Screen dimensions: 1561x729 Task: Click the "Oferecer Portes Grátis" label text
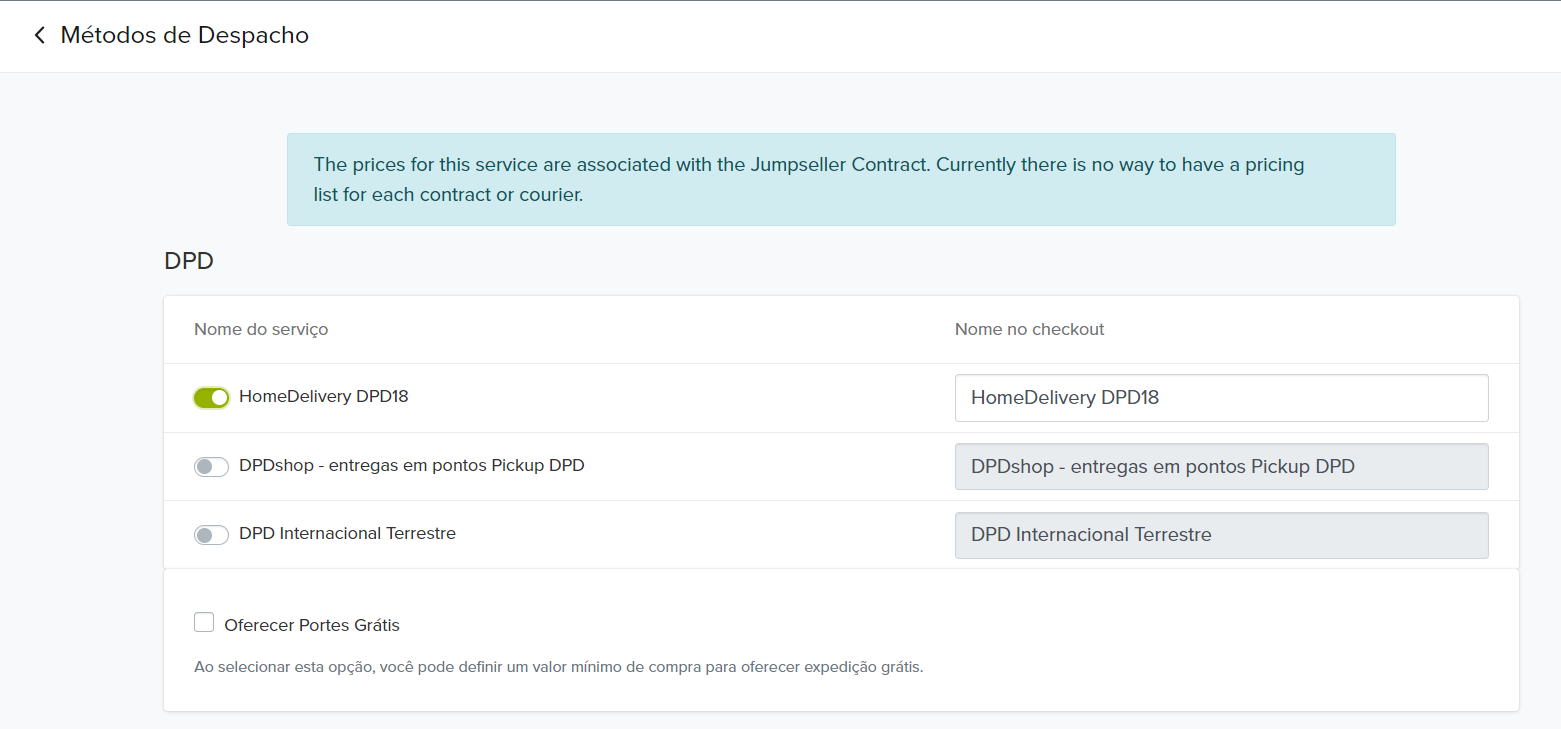click(312, 626)
